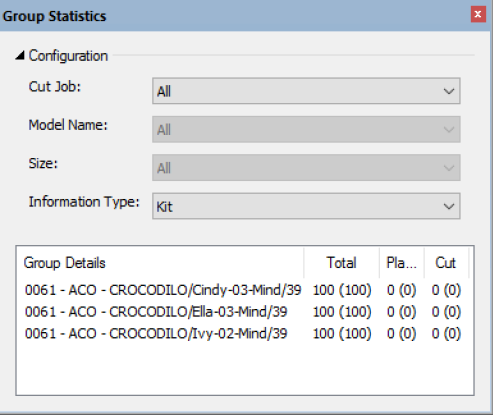Click the Model Name dropdown chevron
493x415 pixels.
pos(449,130)
